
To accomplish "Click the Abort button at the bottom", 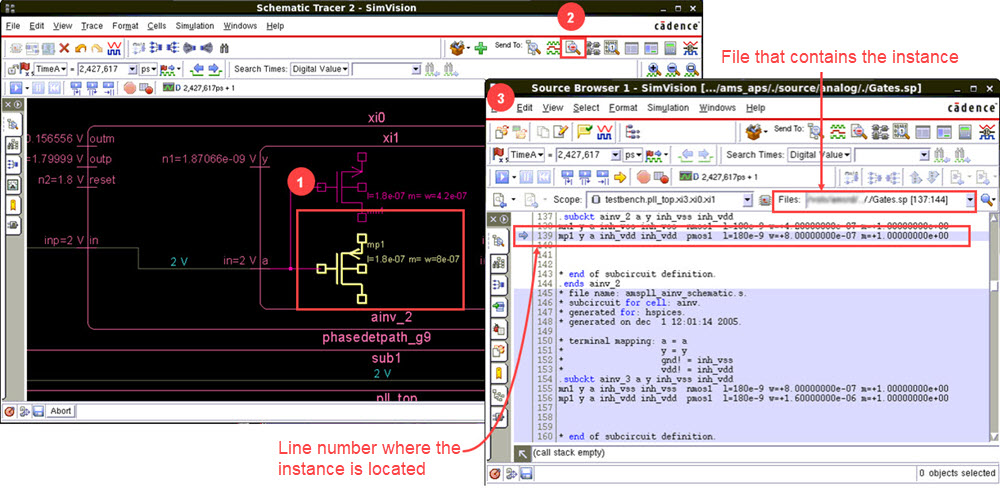I will click(x=61, y=410).
